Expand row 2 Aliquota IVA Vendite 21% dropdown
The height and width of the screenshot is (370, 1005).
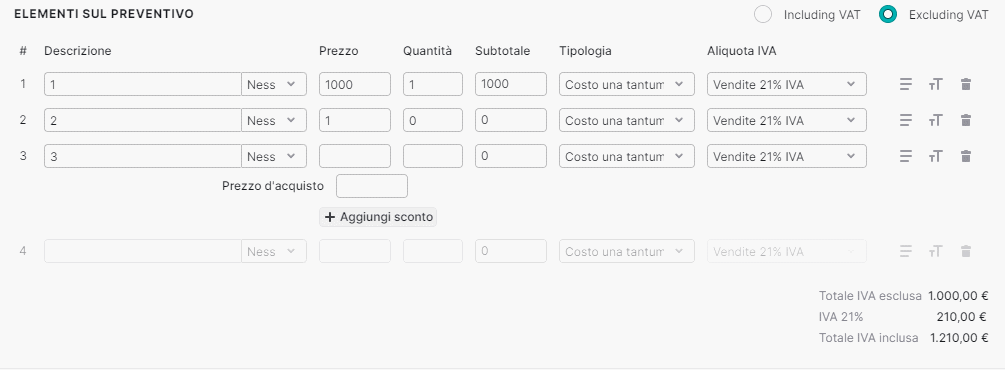[x=786, y=120]
